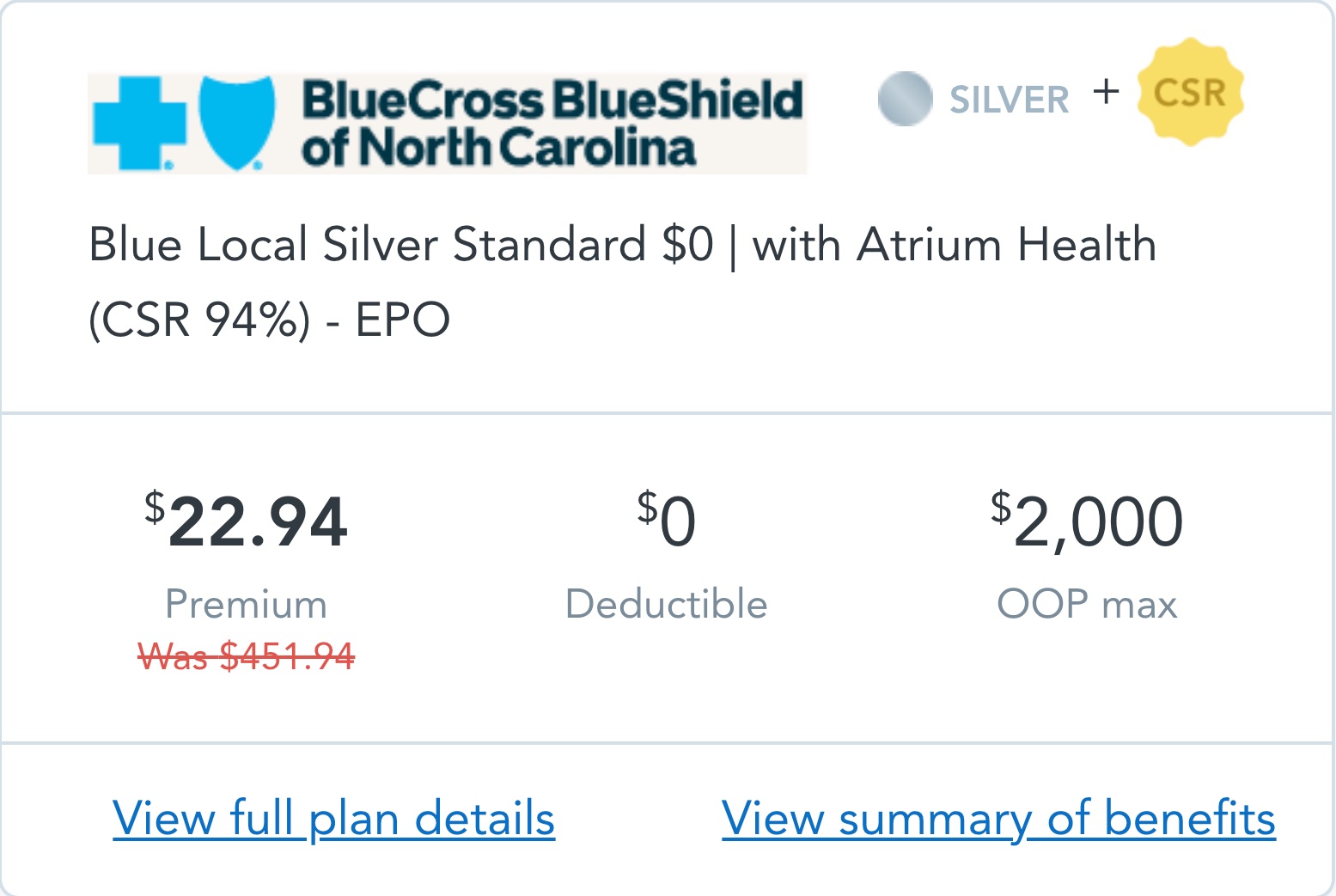Click the blue shield symbol in logo
Image resolution: width=1336 pixels, height=896 pixels.
[237, 123]
